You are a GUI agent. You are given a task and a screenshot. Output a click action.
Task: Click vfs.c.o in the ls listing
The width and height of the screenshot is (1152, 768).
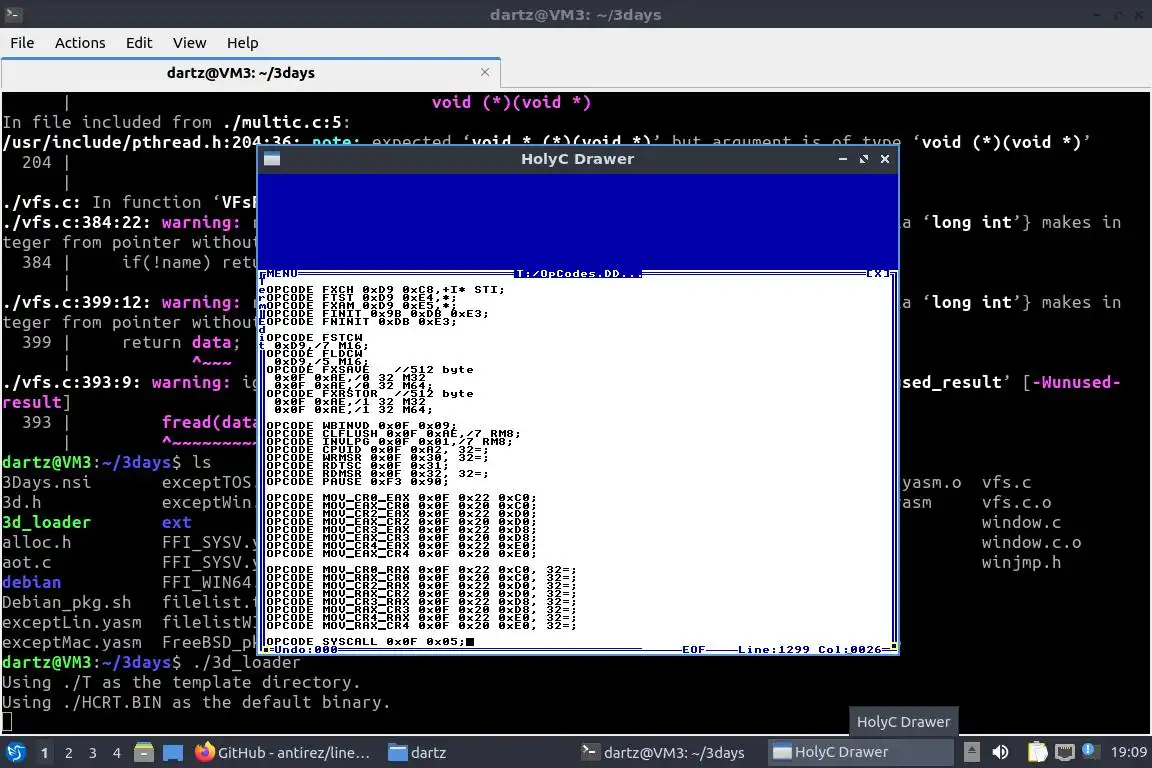pos(1017,503)
